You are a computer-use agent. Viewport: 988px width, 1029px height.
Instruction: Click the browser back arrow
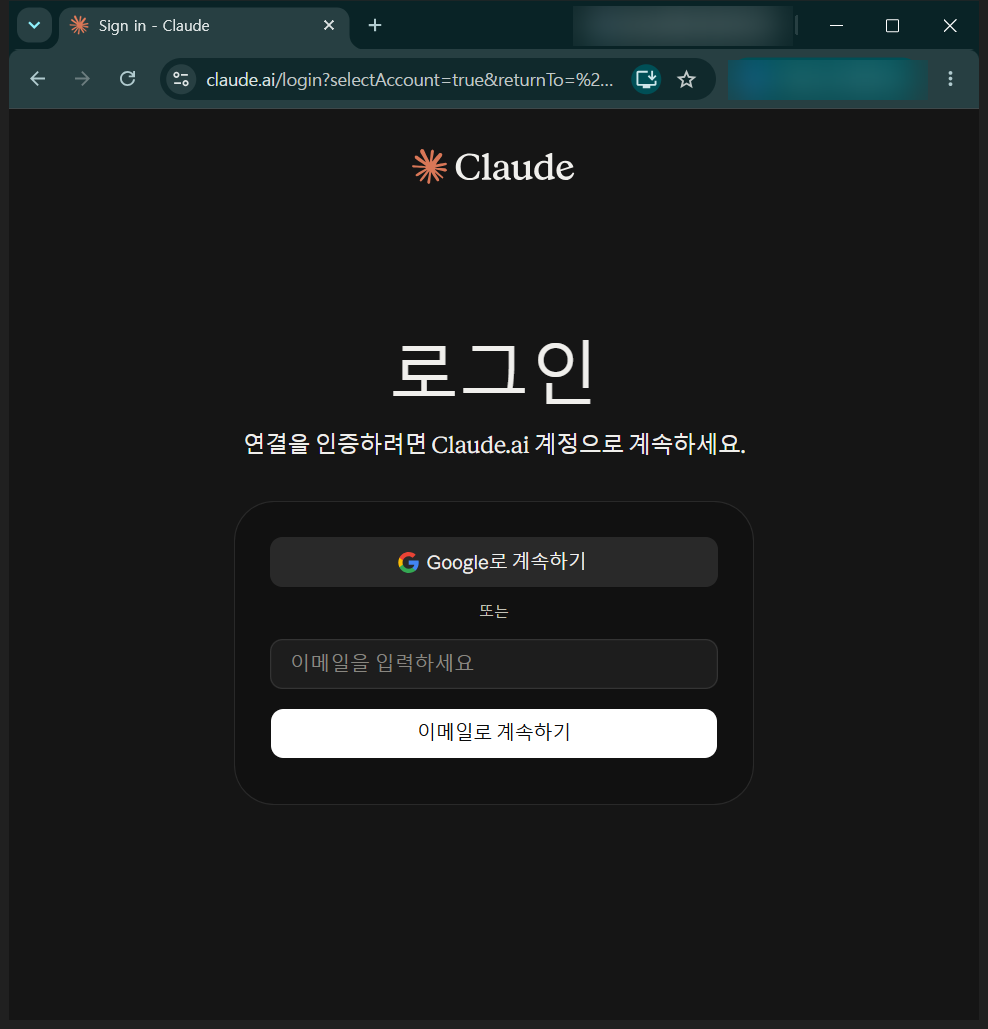click(37, 79)
